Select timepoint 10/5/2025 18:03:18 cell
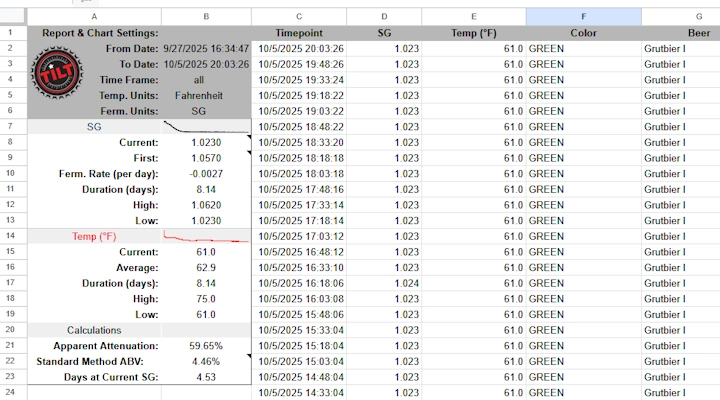This screenshot has height=400, width=720. (299, 174)
